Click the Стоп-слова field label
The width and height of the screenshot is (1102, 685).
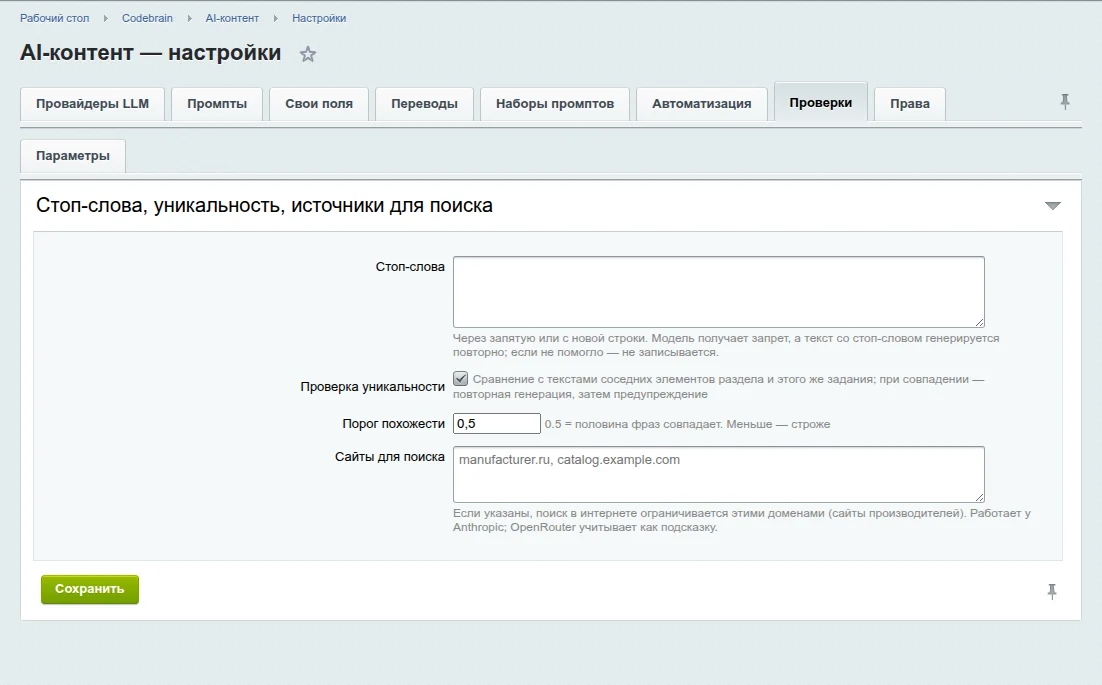pyautogui.click(x=410, y=267)
